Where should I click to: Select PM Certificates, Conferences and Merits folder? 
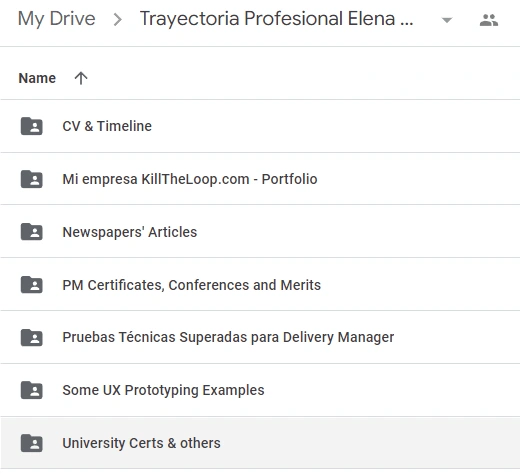tap(192, 285)
